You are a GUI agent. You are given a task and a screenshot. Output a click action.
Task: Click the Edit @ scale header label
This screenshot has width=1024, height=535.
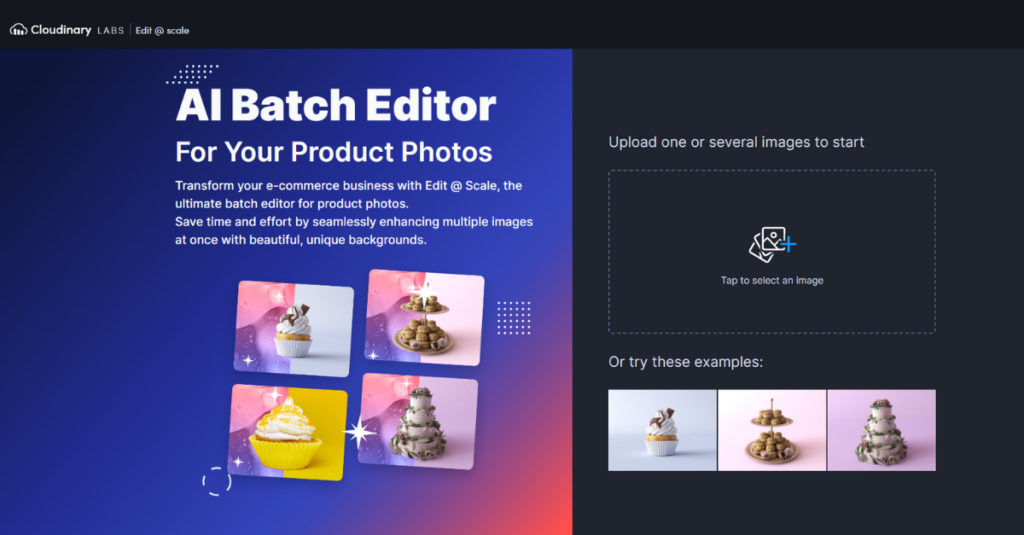click(x=162, y=31)
